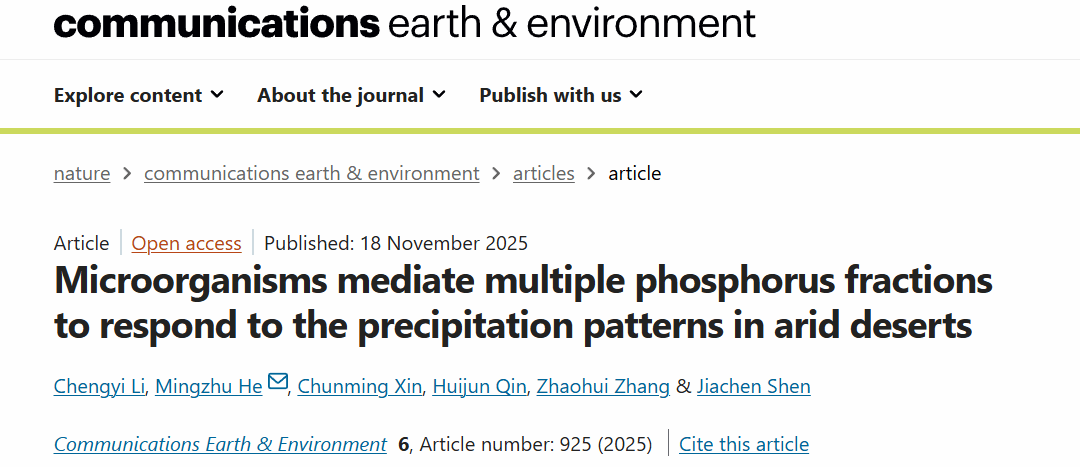Click the Communications Earth & Environment site logo
Screen dimensions: 1080x467
(404, 22)
